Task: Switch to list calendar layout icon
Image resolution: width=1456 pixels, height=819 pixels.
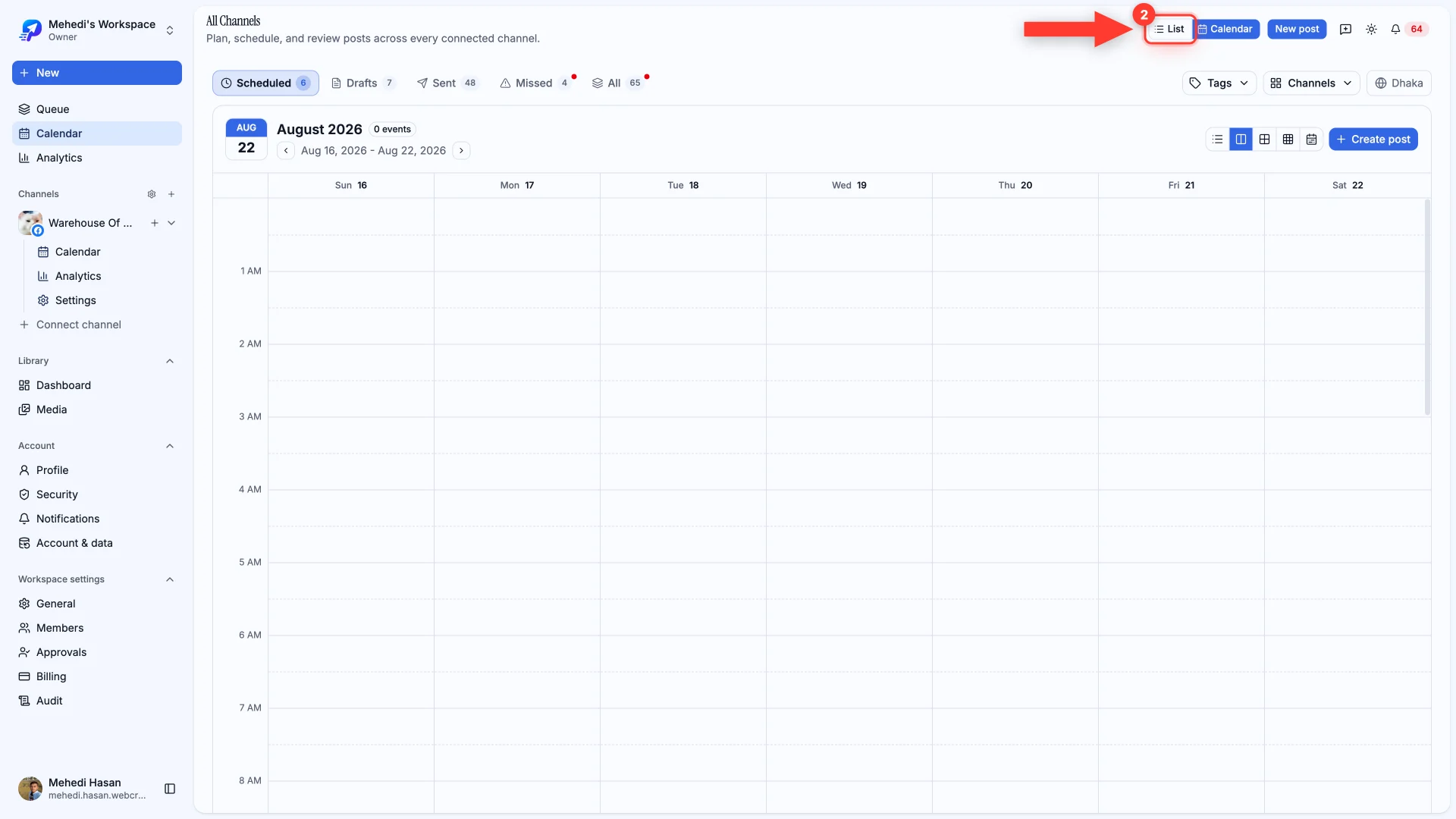Action: pos(1217,140)
